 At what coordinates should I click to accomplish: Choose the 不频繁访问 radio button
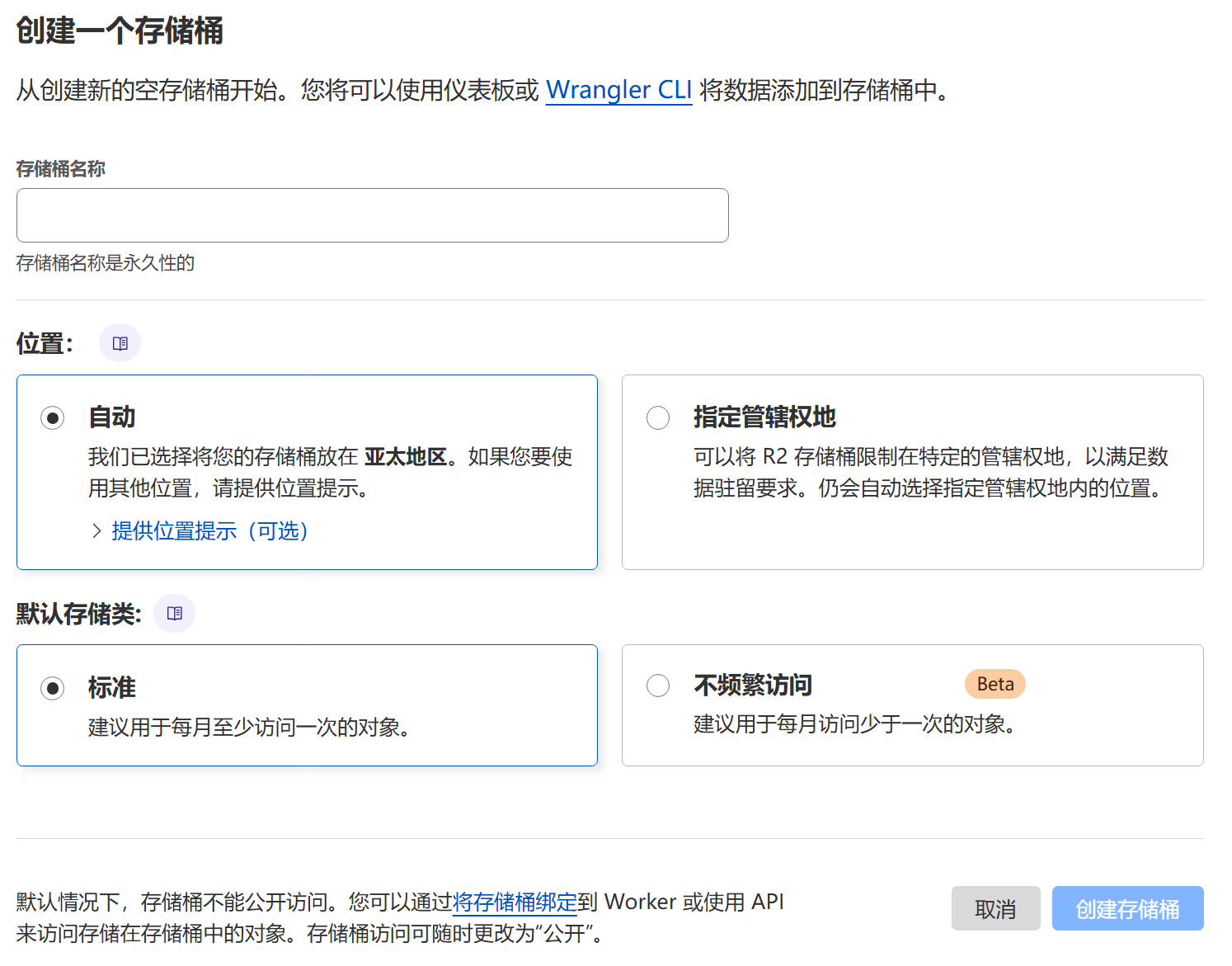click(x=657, y=686)
